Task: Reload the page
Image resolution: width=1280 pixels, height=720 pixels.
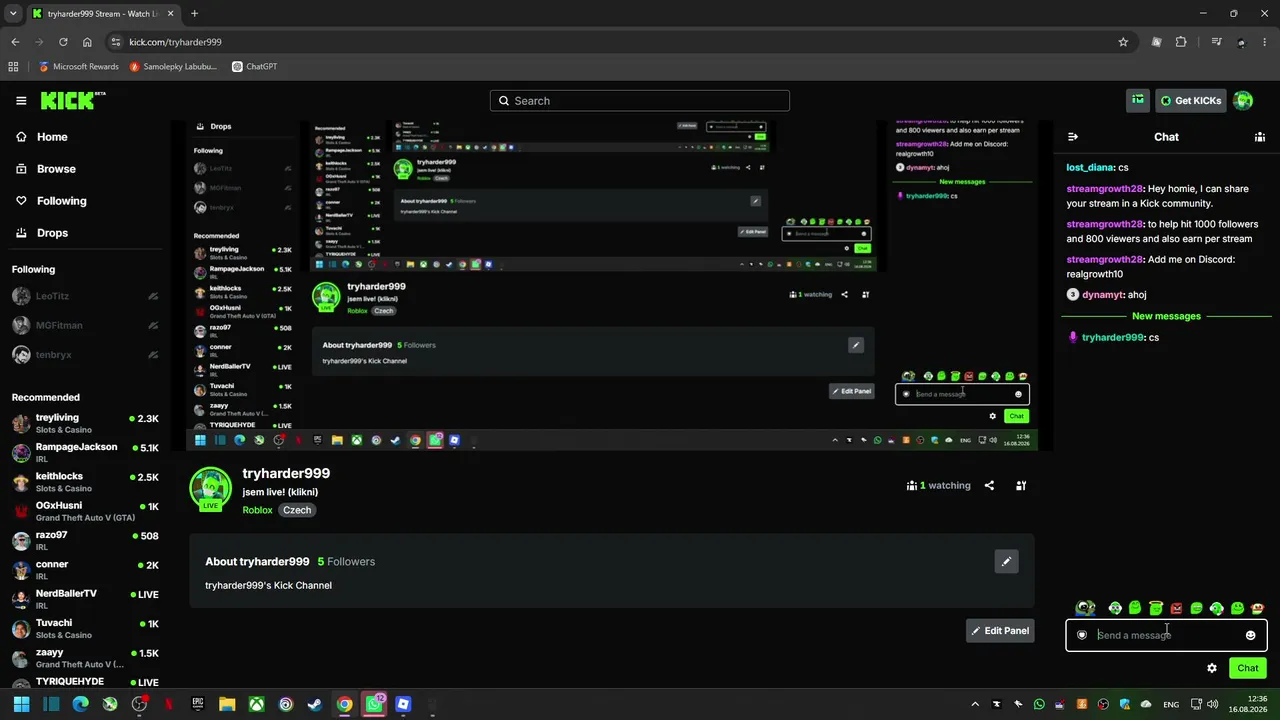Action: coord(63,42)
